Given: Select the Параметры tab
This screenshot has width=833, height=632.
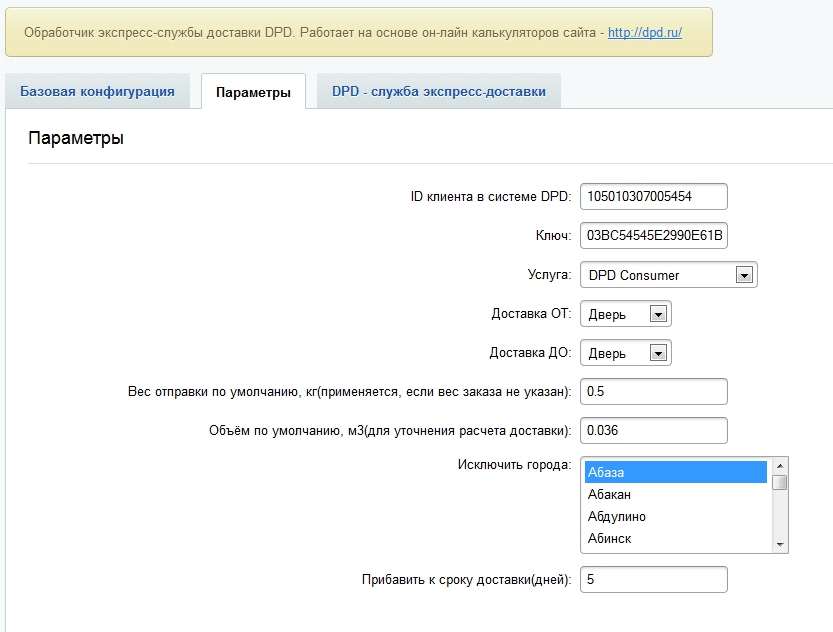Looking at the screenshot, I should 253,92.
